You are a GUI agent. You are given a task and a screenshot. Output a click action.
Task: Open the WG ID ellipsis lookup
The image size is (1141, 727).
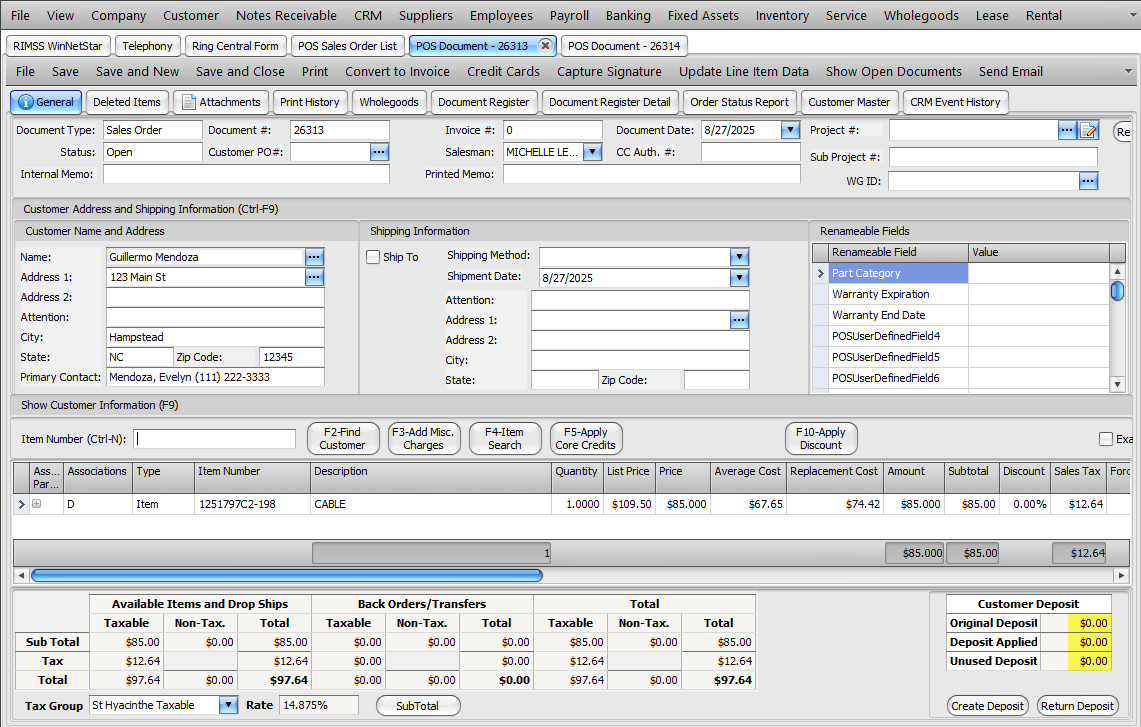[x=1088, y=180]
